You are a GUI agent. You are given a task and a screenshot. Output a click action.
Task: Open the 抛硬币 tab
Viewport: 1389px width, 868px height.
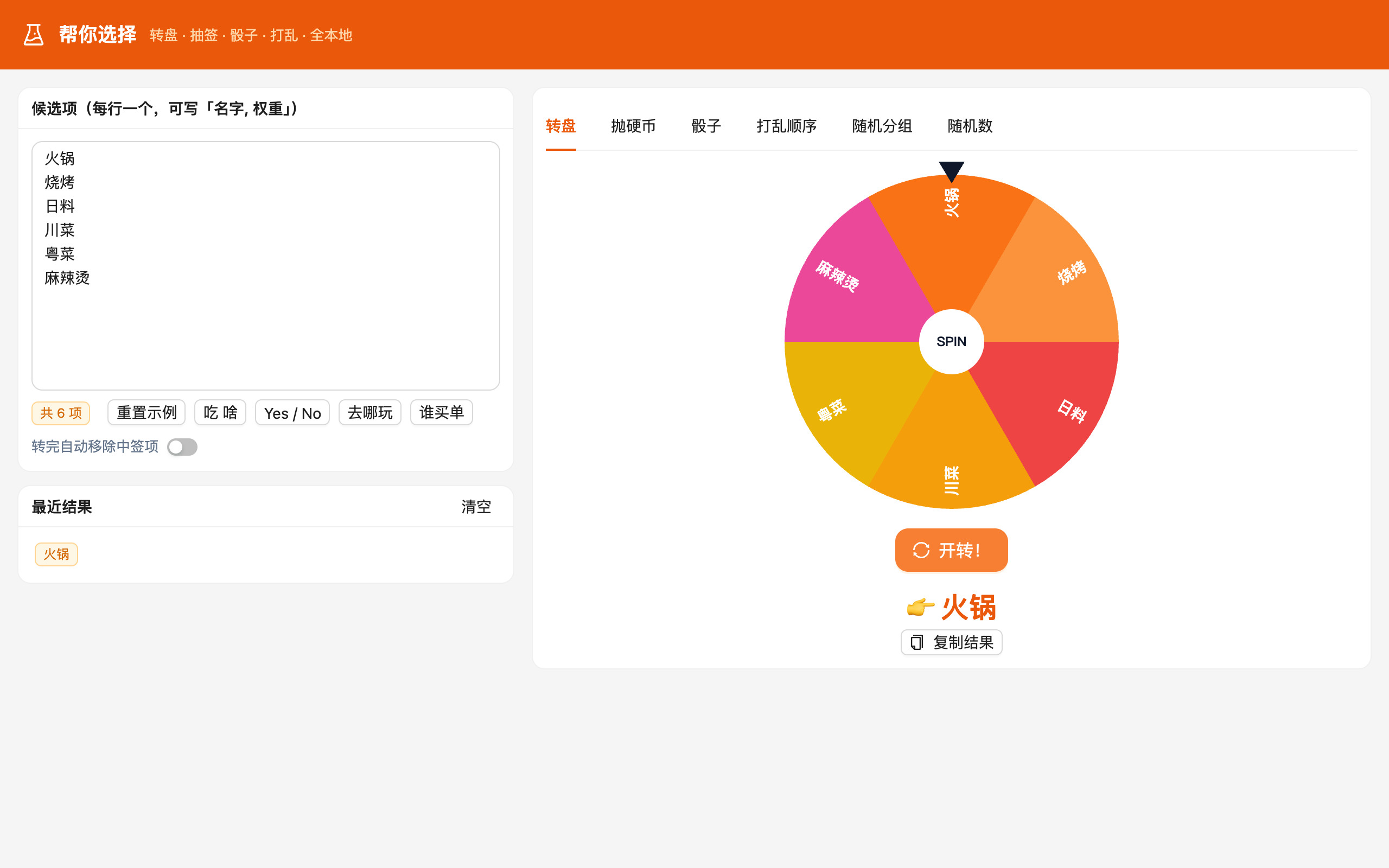(x=633, y=126)
